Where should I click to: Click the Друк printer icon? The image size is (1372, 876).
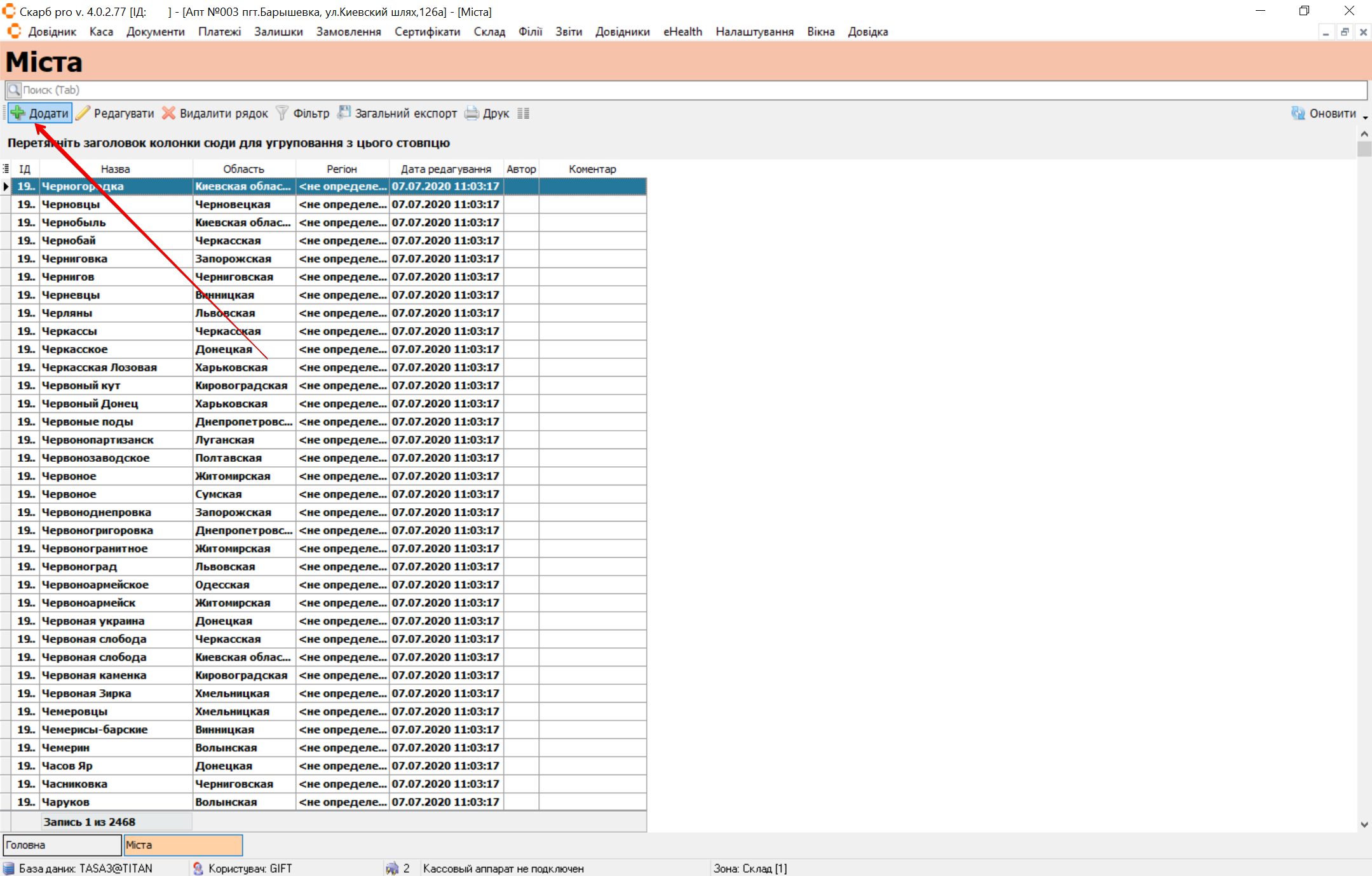(x=472, y=113)
